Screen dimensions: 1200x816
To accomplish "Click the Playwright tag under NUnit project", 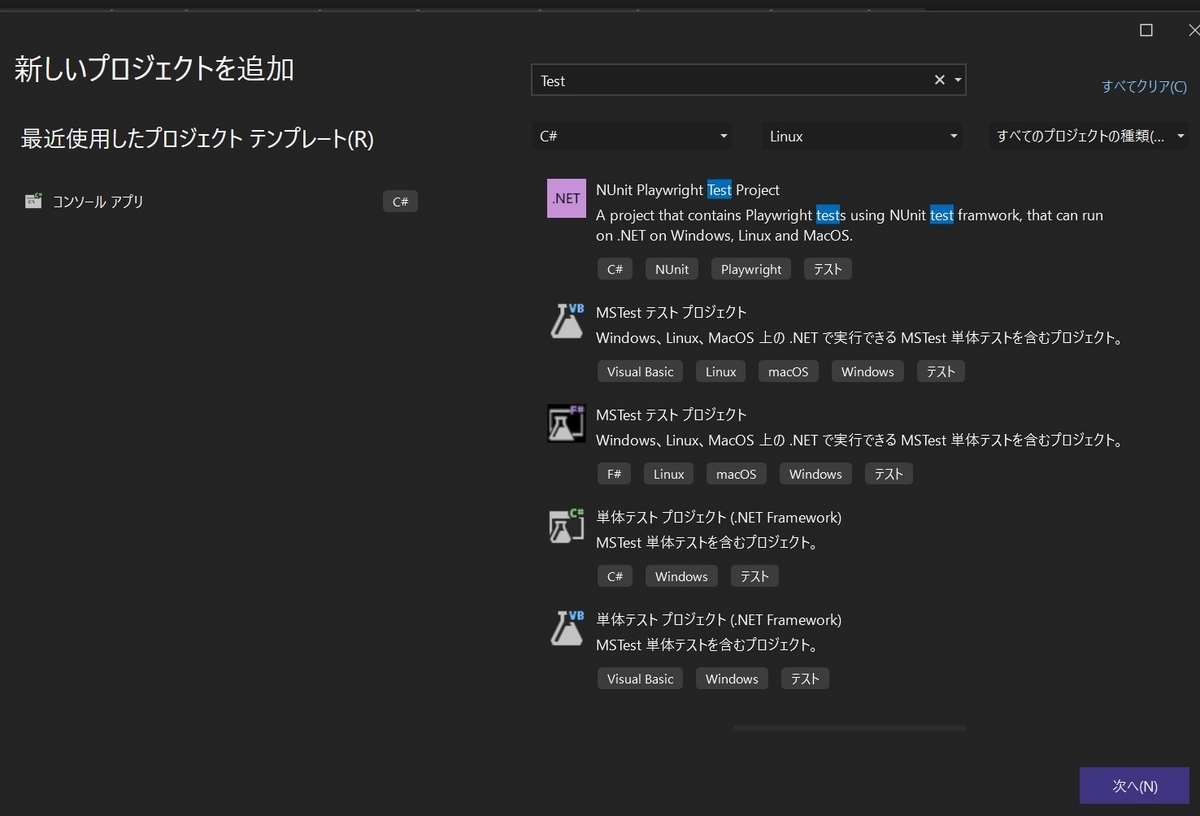I will [x=751, y=269].
